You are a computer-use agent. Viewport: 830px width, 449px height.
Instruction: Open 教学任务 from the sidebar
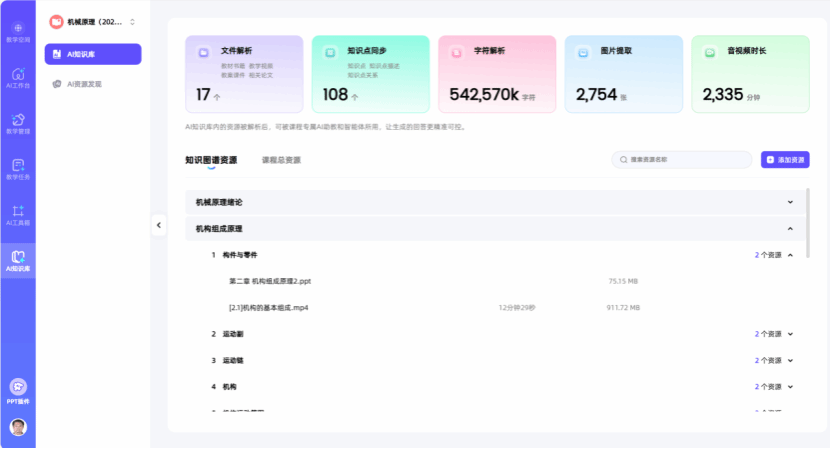18,170
